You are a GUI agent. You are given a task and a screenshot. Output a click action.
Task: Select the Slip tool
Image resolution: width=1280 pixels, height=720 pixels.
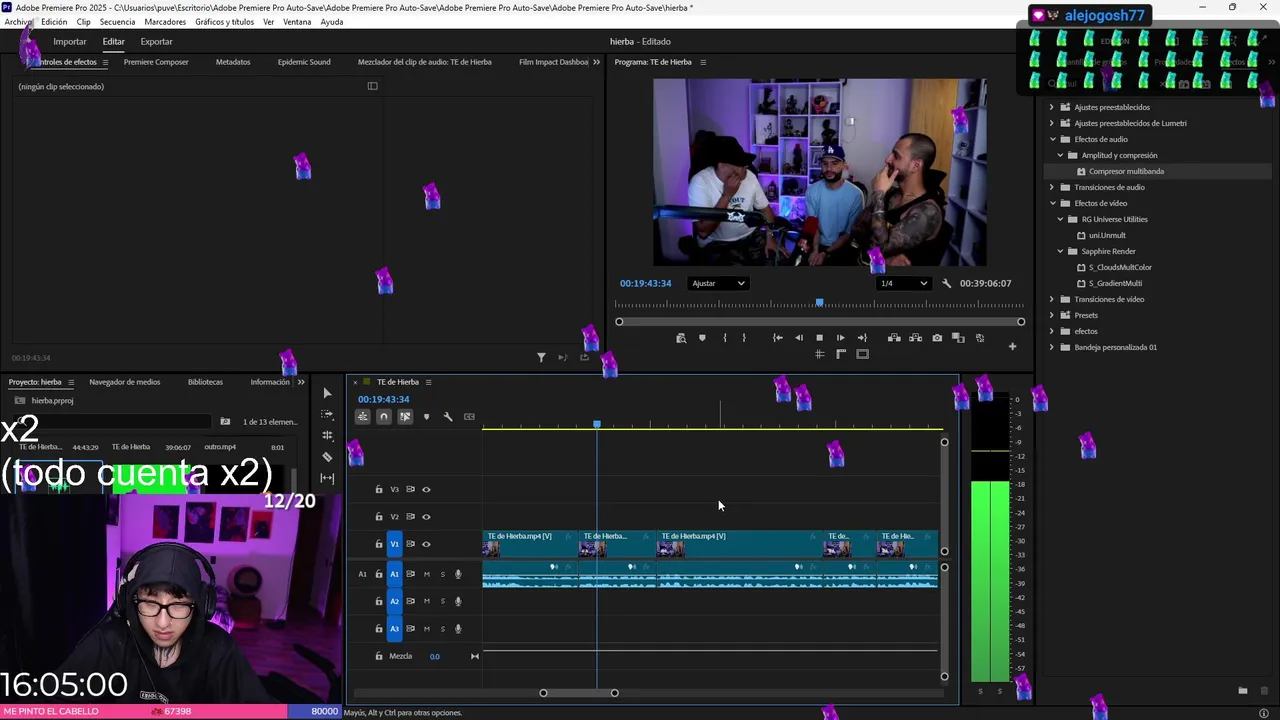(327, 478)
